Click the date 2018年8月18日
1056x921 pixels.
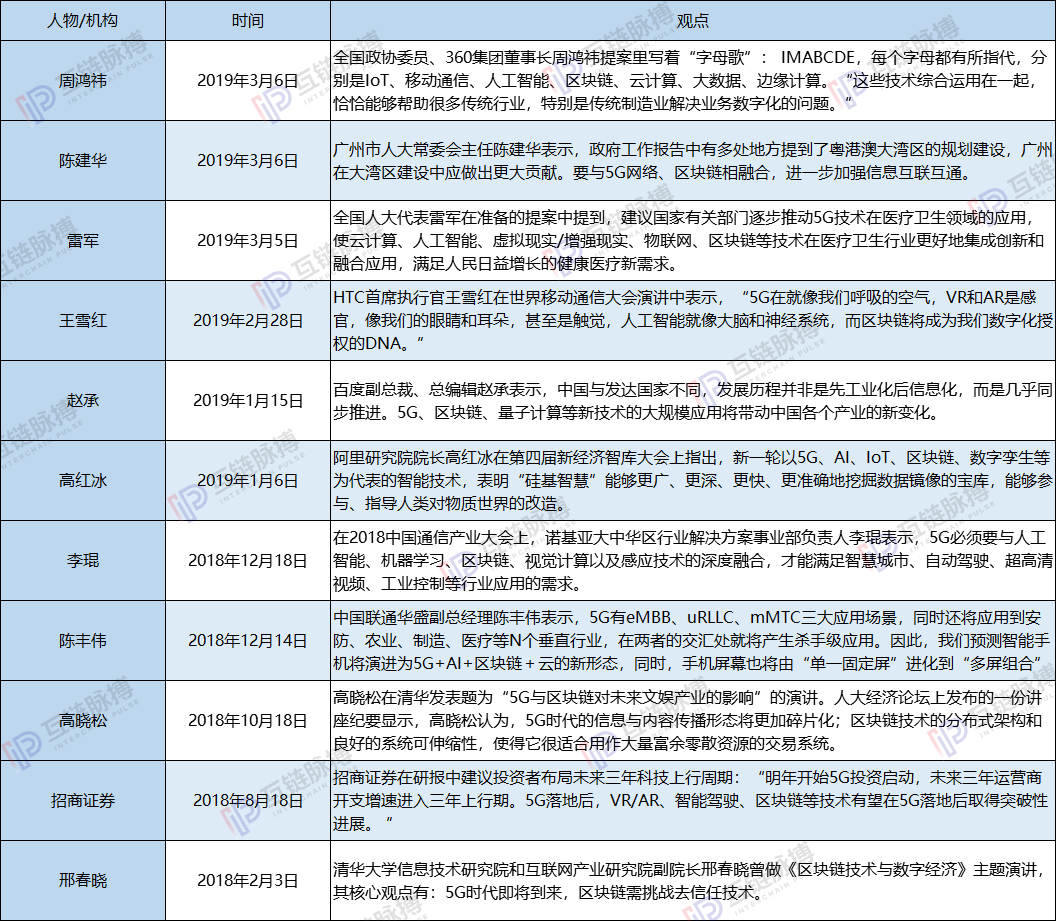click(248, 800)
